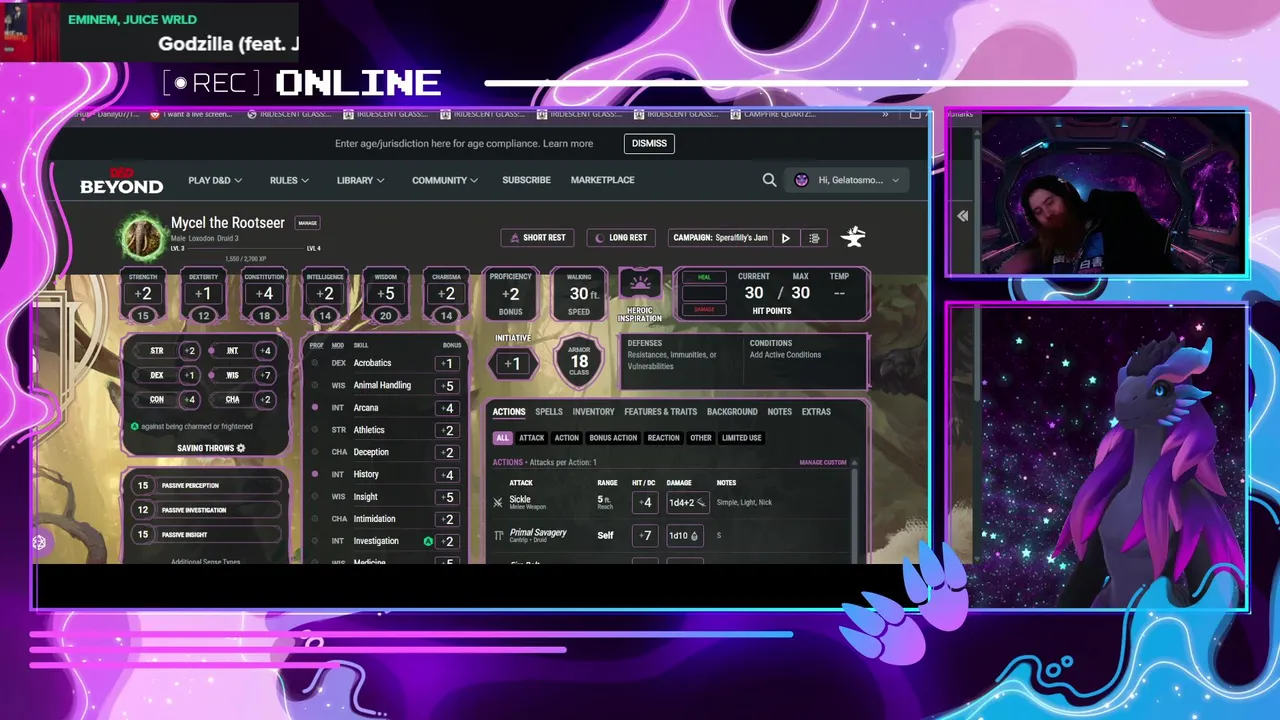The width and height of the screenshot is (1280, 720).
Task: Filter actions by Reaction
Action: click(663, 438)
